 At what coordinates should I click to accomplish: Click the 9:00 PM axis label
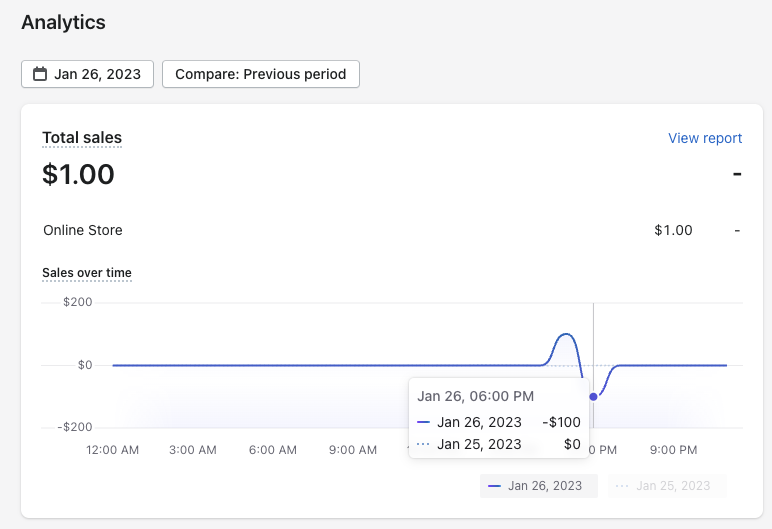(x=674, y=450)
